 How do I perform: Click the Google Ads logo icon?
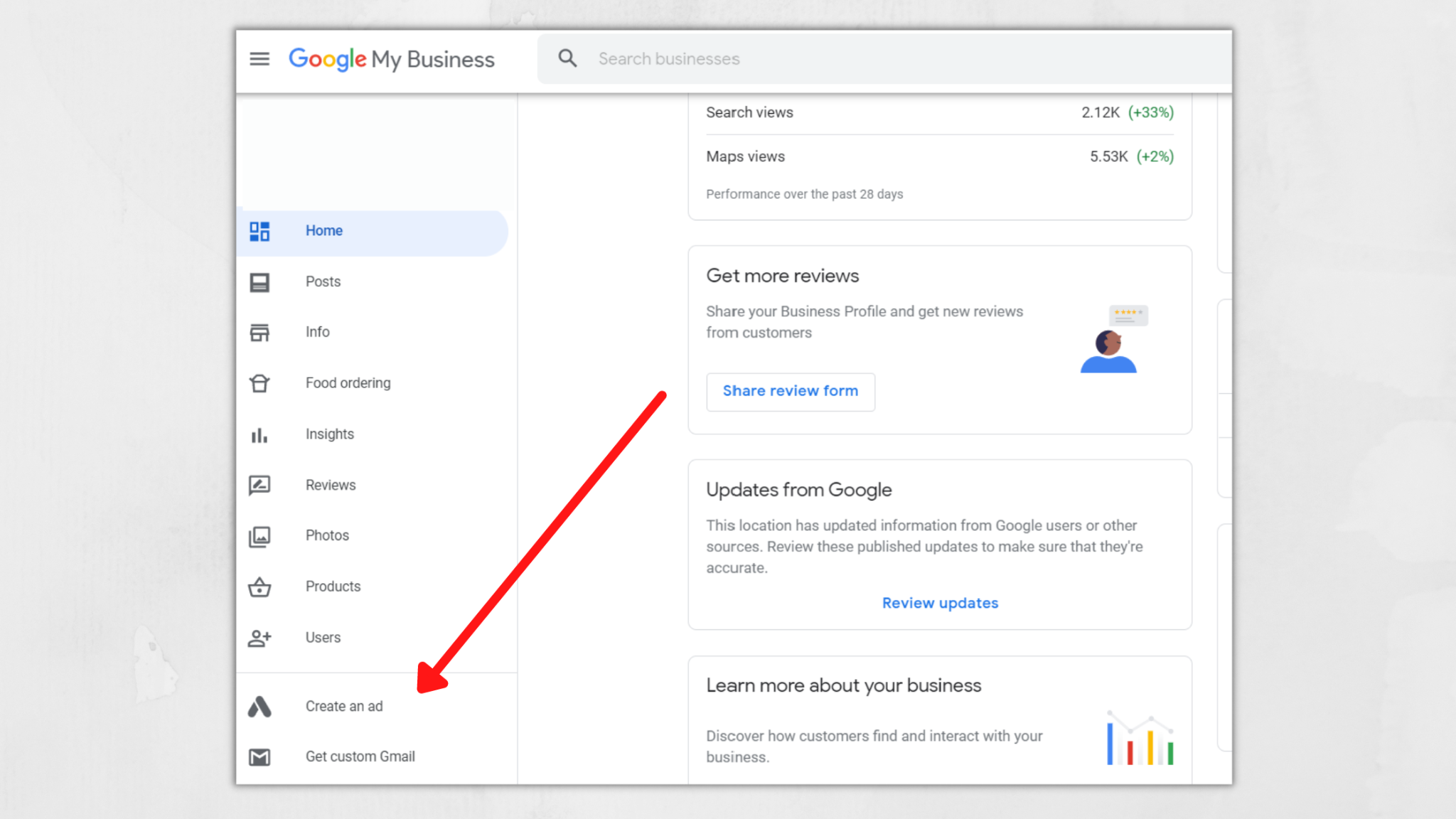coord(259,707)
